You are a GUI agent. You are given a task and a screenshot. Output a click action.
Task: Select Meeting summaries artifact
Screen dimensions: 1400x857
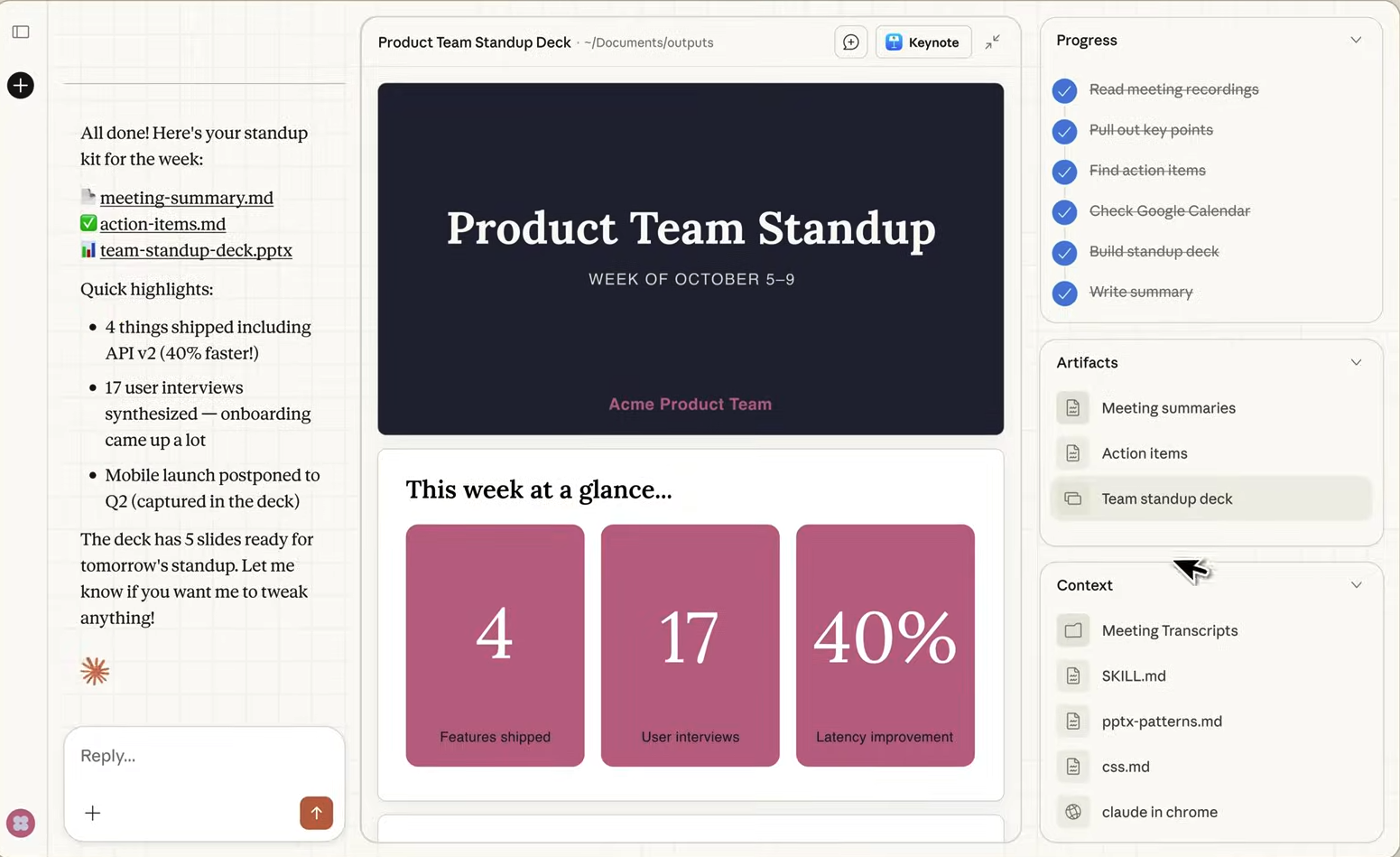[x=1168, y=408]
